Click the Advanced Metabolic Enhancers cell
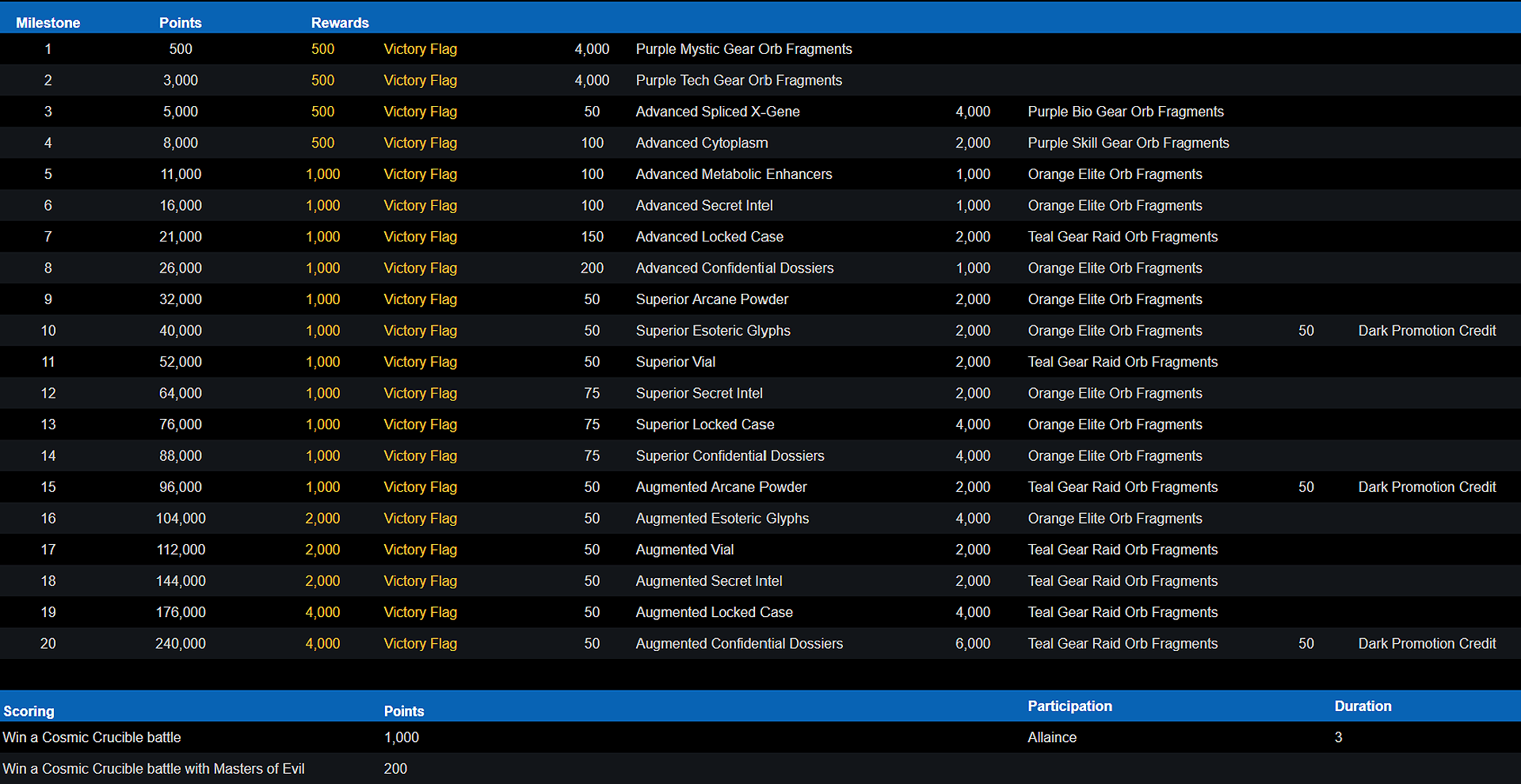This screenshot has height=784, width=1521. point(734,174)
